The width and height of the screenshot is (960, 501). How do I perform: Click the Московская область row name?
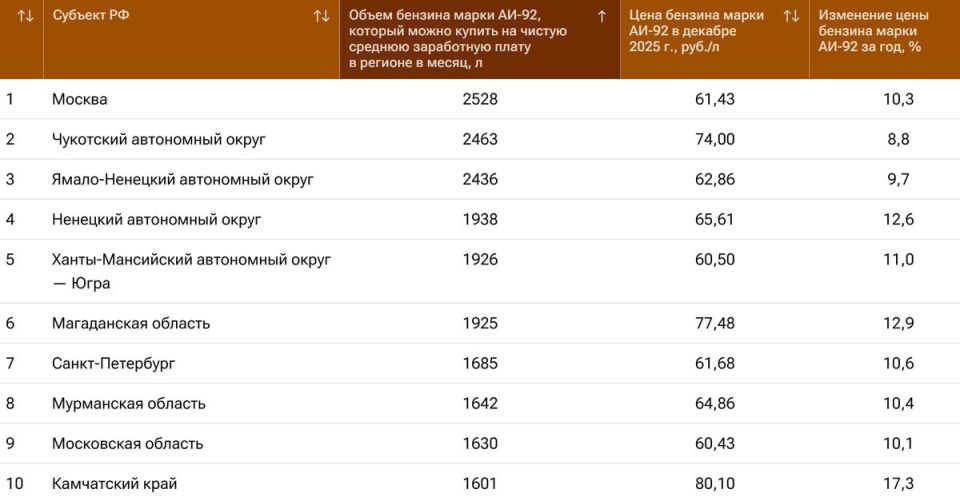[128, 443]
